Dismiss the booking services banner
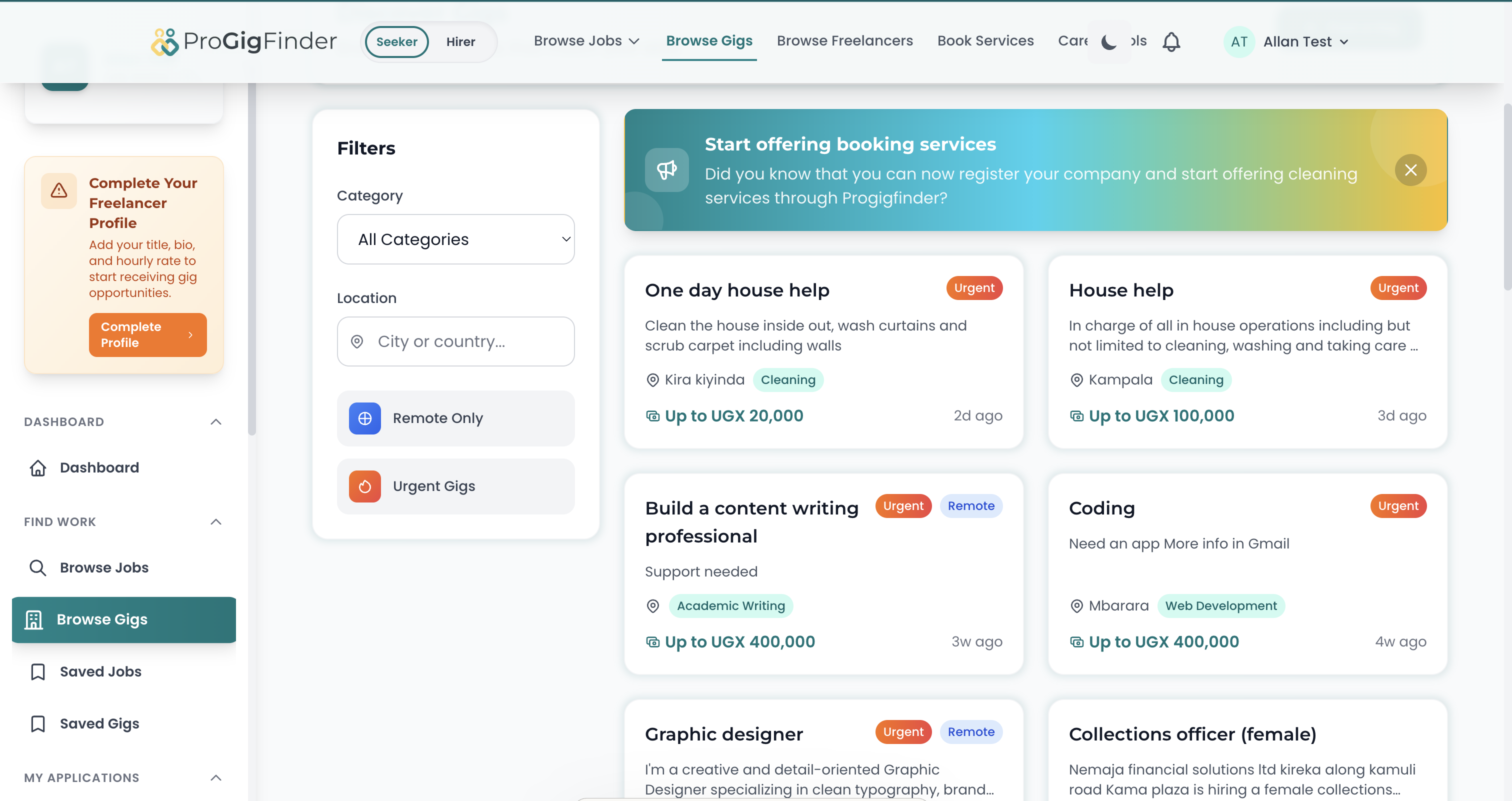The image size is (1512, 801). [x=1410, y=170]
